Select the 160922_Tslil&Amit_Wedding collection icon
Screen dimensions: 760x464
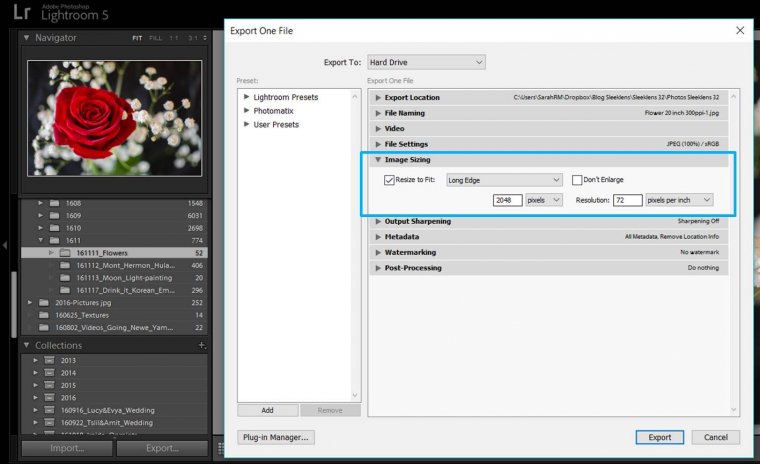point(49,422)
